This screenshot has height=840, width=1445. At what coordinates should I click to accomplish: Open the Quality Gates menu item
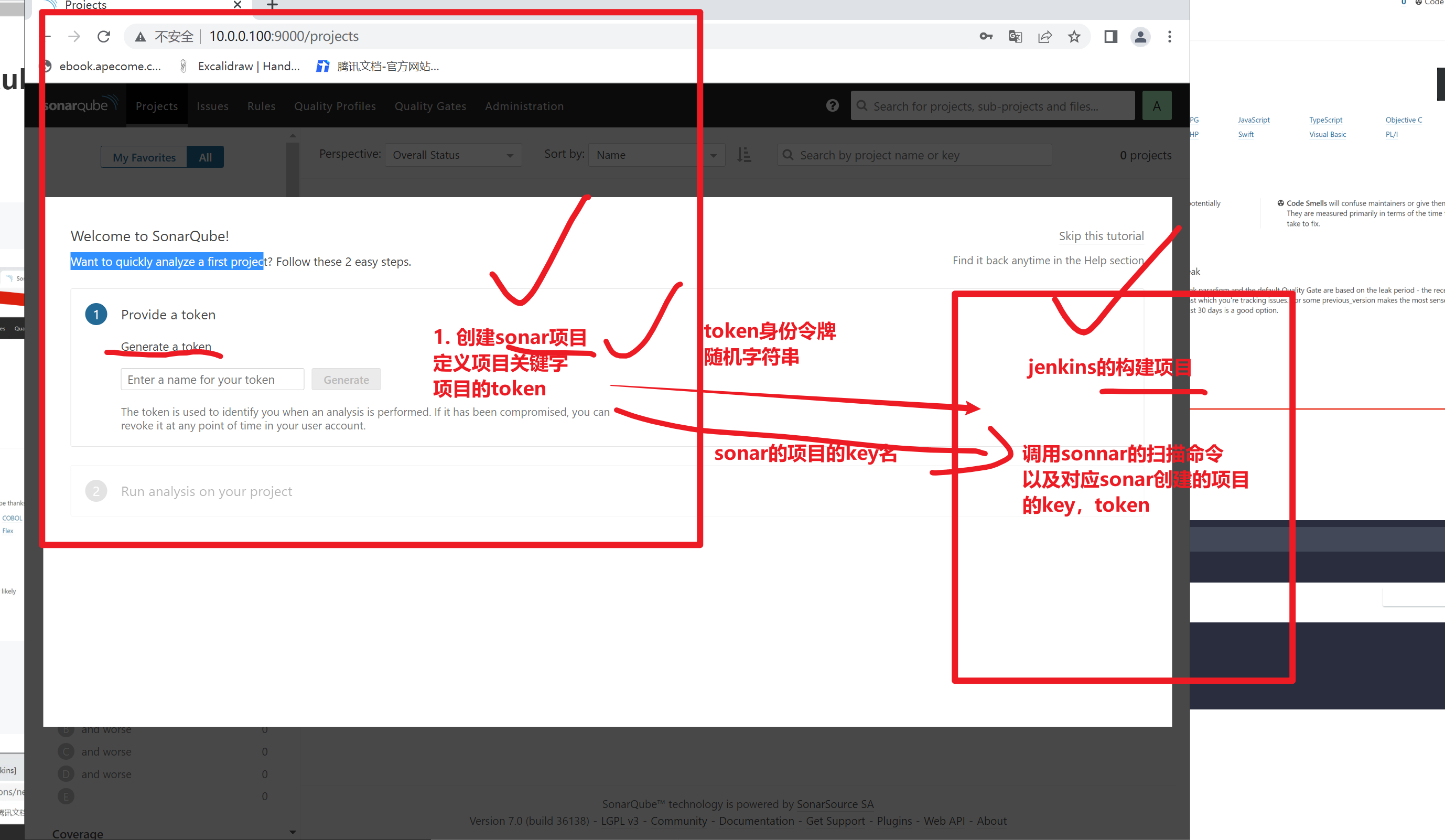coord(430,106)
